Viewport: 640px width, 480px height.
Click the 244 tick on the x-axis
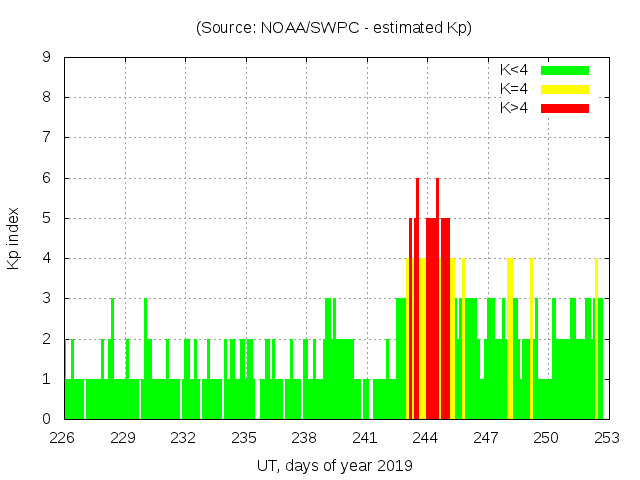click(425, 438)
